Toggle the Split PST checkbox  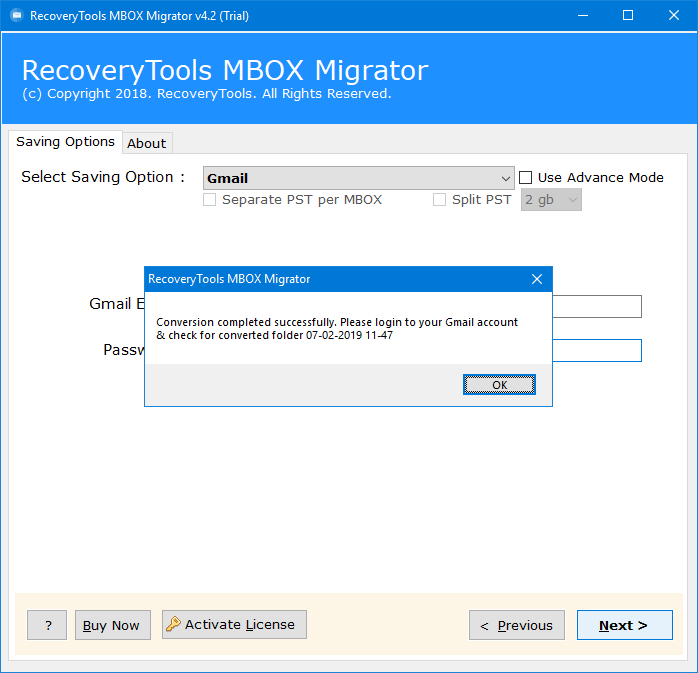439,199
